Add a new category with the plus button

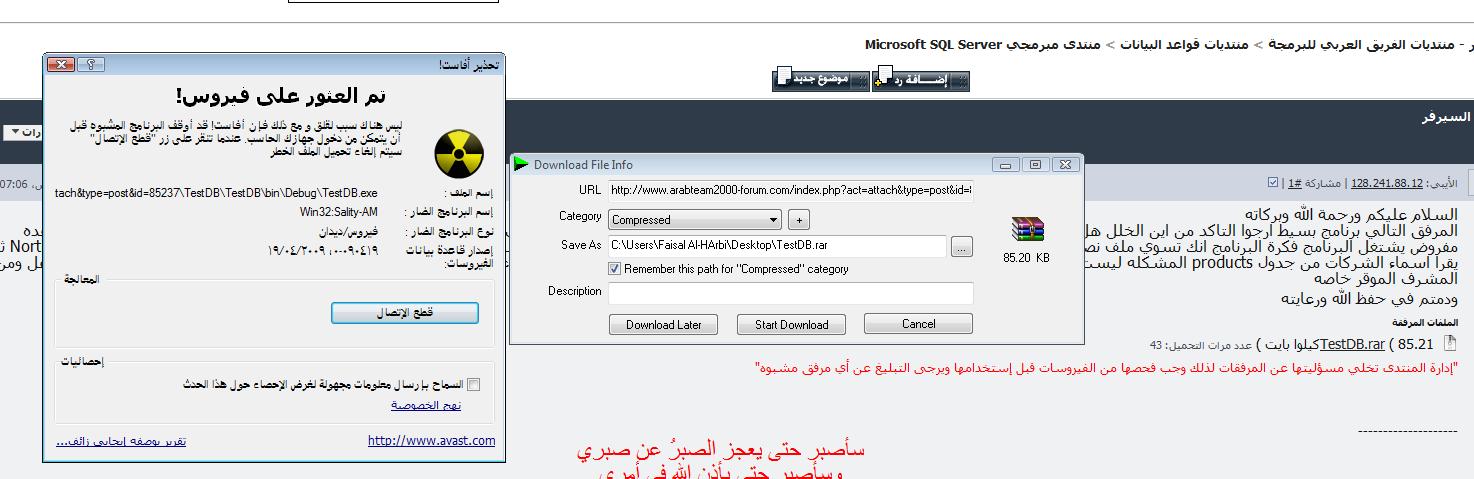pyautogui.click(x=798, y=219)
